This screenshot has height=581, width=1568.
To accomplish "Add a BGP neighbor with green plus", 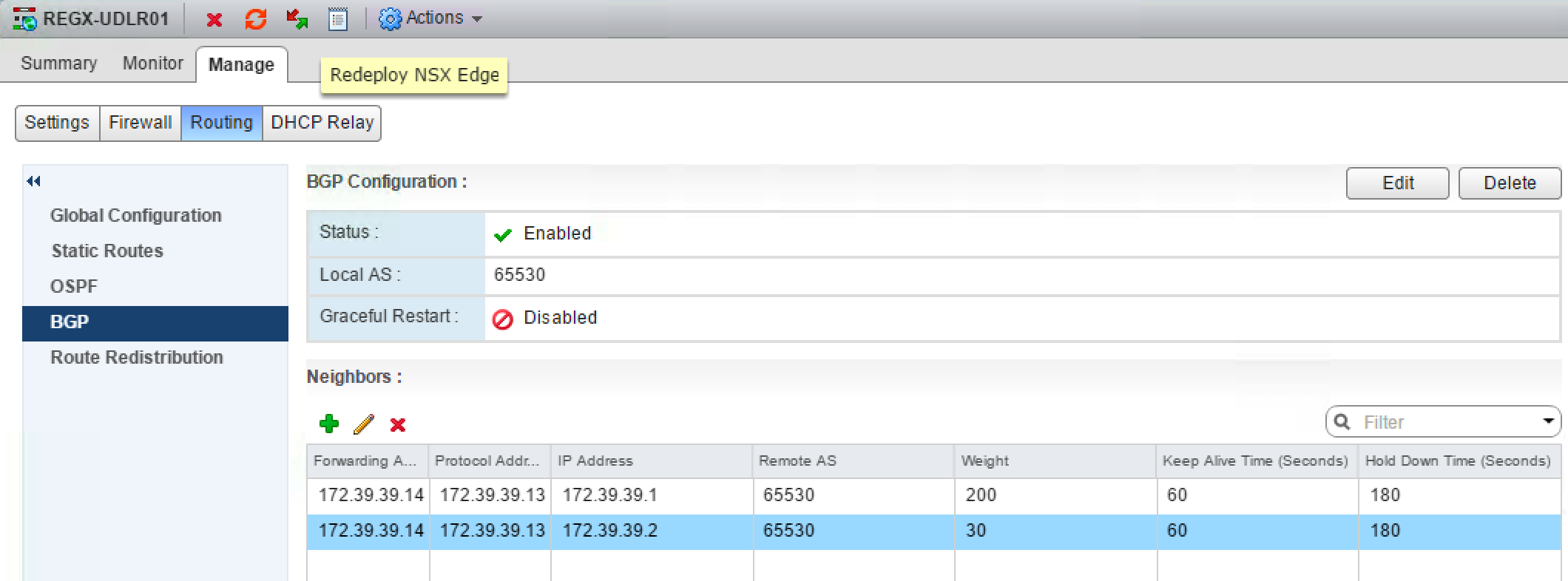I will pyautogui.click(x=328, y=424).
